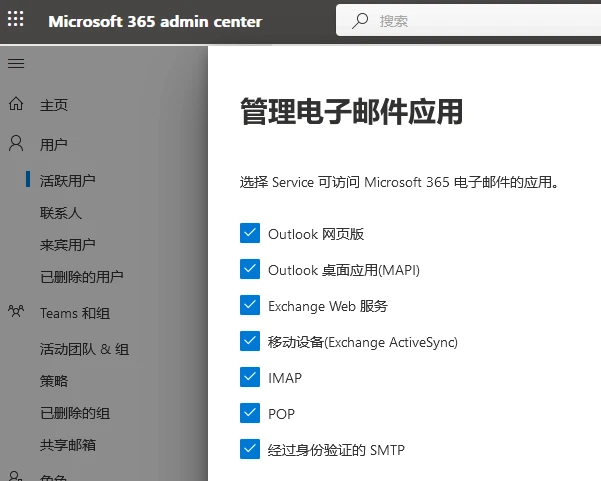Screen dimensions: 601x481
Task: Uncheck Outlook 网页版 checkbox
Action: (x=250, y=233)
